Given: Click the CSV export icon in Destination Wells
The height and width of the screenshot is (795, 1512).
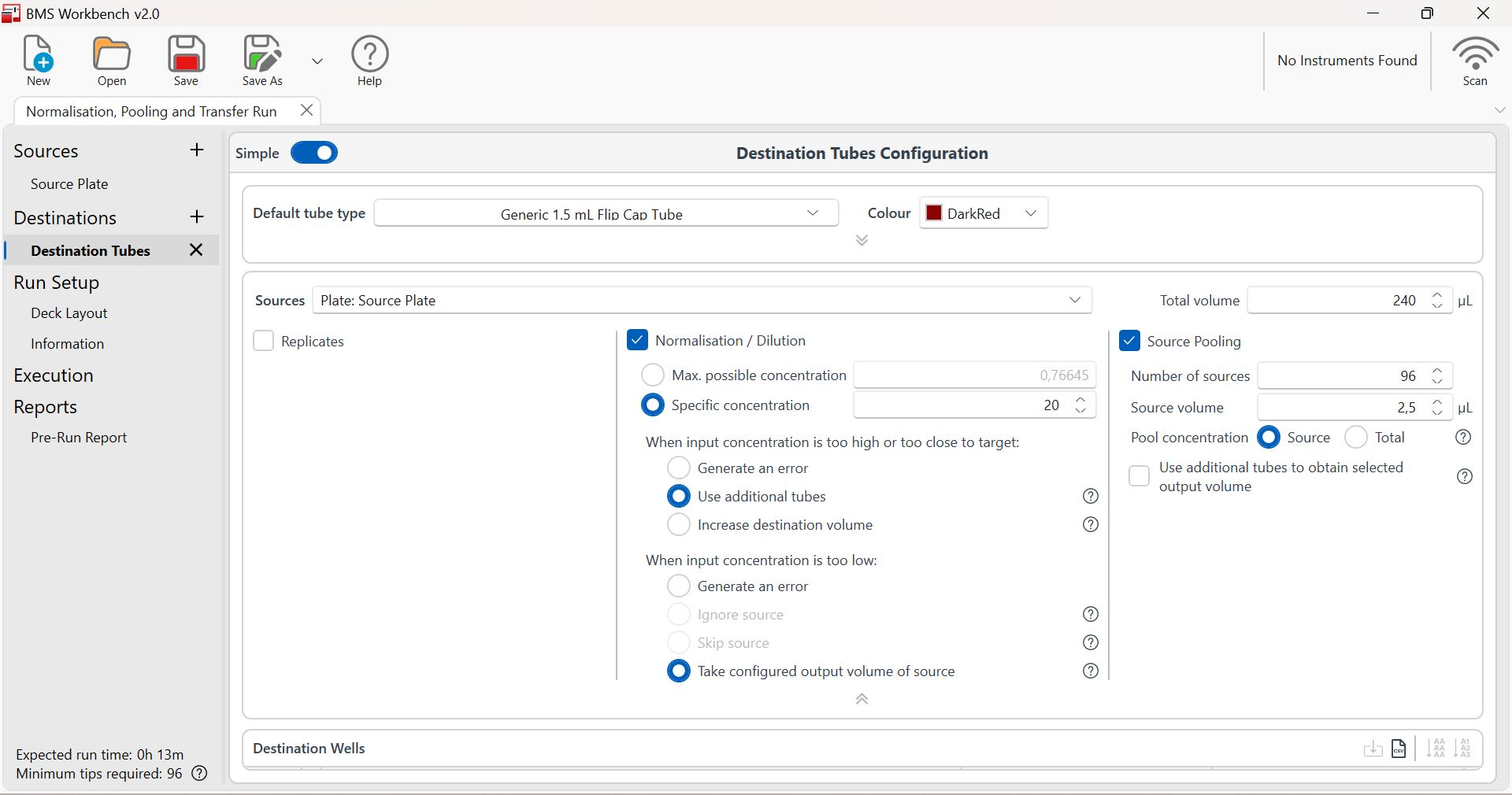Looking at the screenshot, I should tap(1399, 748).
